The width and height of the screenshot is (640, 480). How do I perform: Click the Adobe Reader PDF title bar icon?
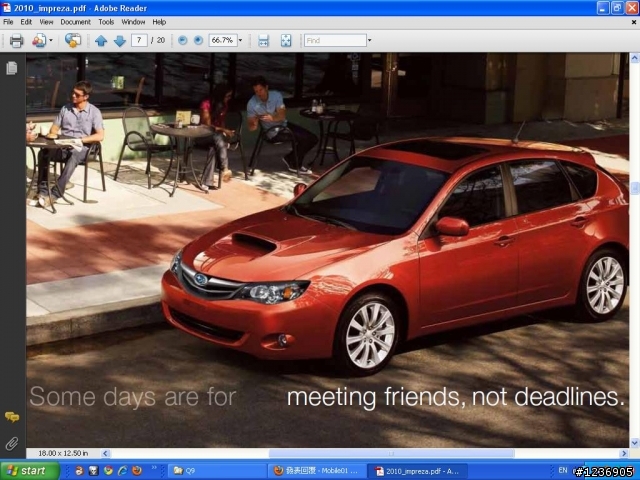click(x=7, y=8)
